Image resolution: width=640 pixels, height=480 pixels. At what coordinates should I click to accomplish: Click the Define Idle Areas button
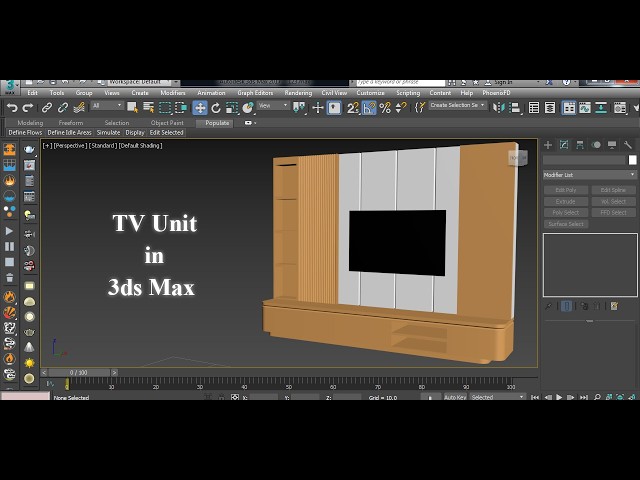point(69,133)
